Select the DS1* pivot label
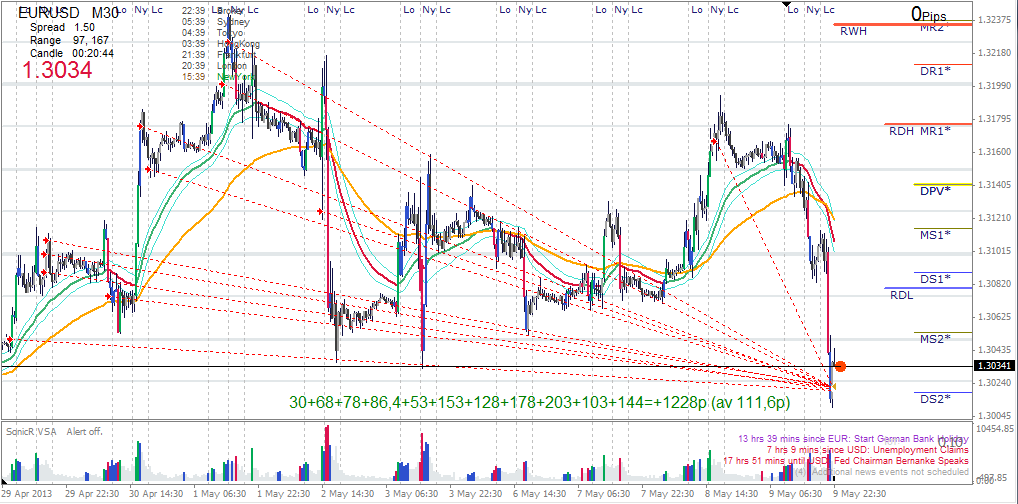Viewport: 1018px width, 504px height. pos(935,279)
